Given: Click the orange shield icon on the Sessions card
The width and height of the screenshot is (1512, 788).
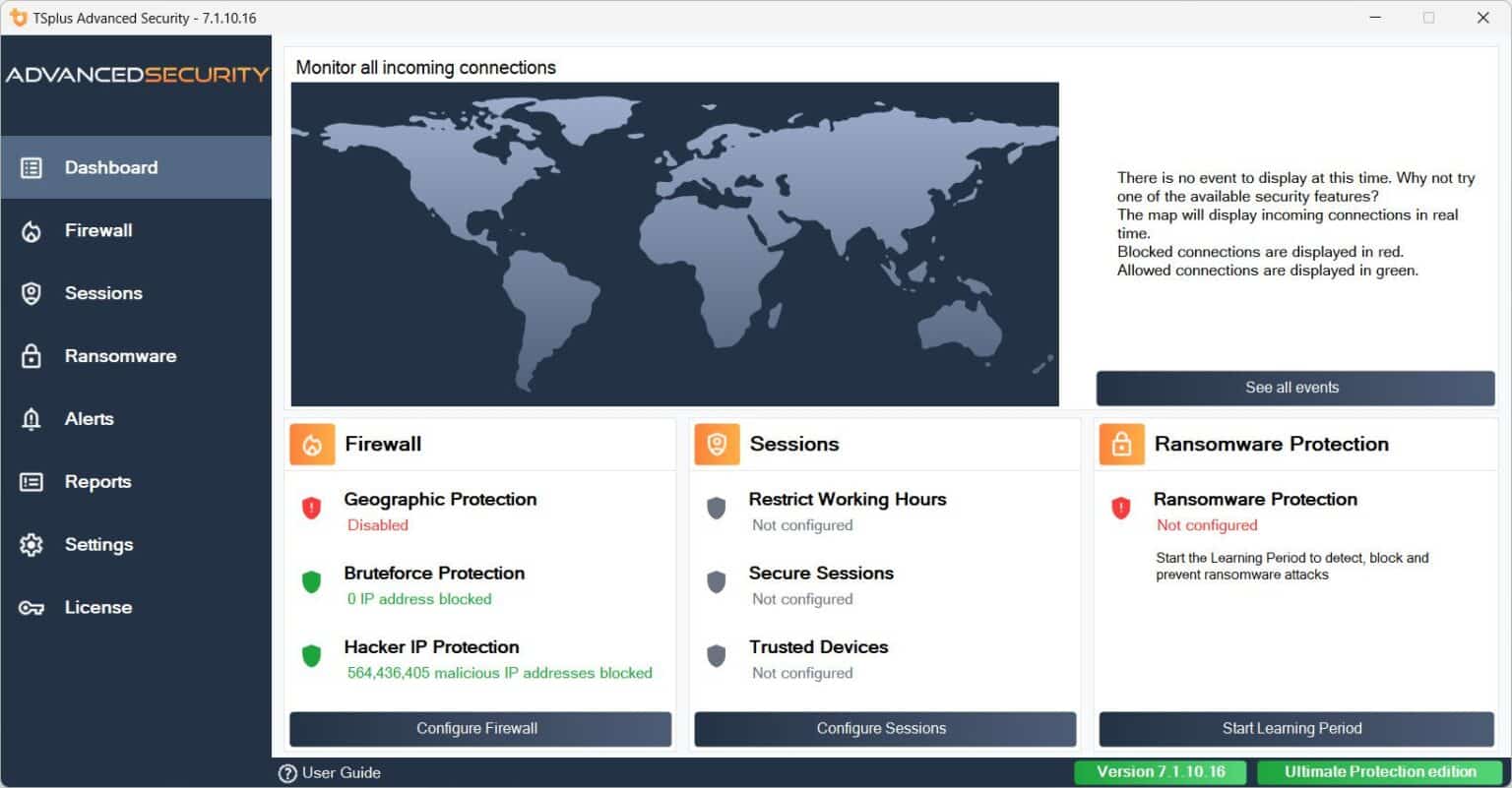Looking at the screenshot, I should click(x=717, y=445).
